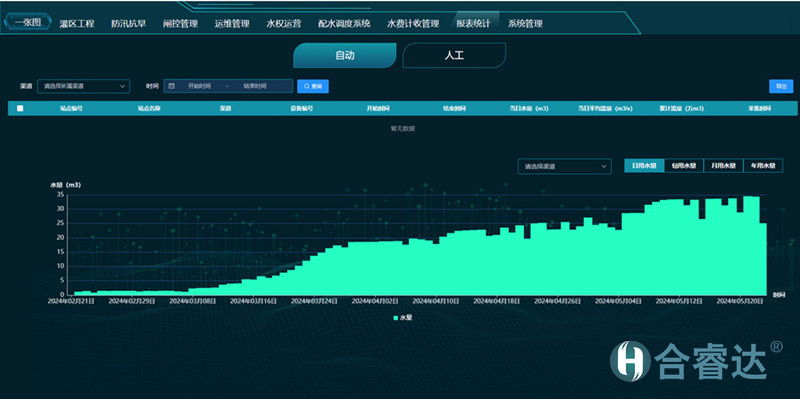Image resolution: width=800 pixels, height=399 pixels.
Task: Click the 2024年05月20日 axis label
Action: click(x=740, y=302)
